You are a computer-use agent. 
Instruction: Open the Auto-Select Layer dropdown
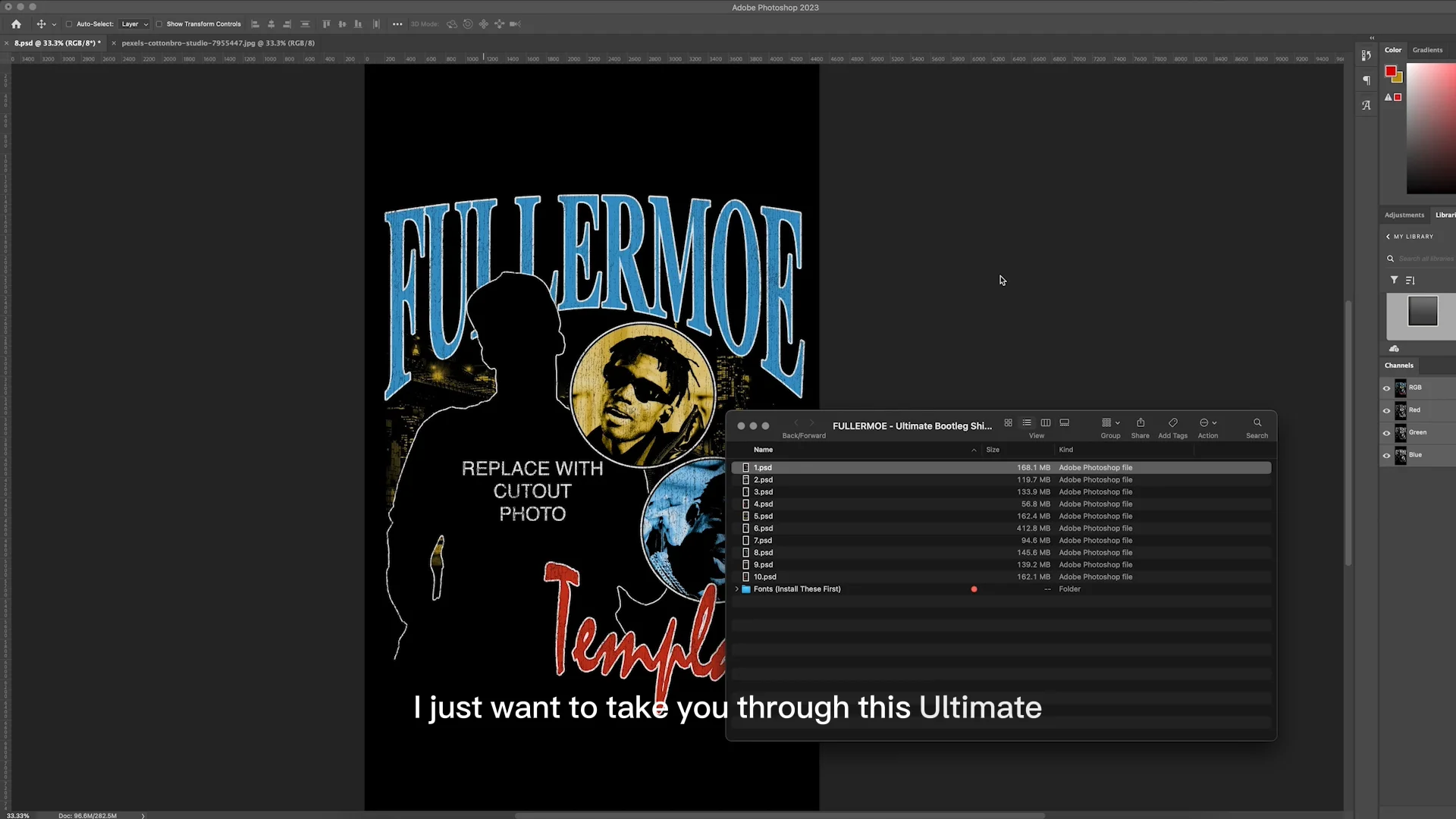[133, 24]
